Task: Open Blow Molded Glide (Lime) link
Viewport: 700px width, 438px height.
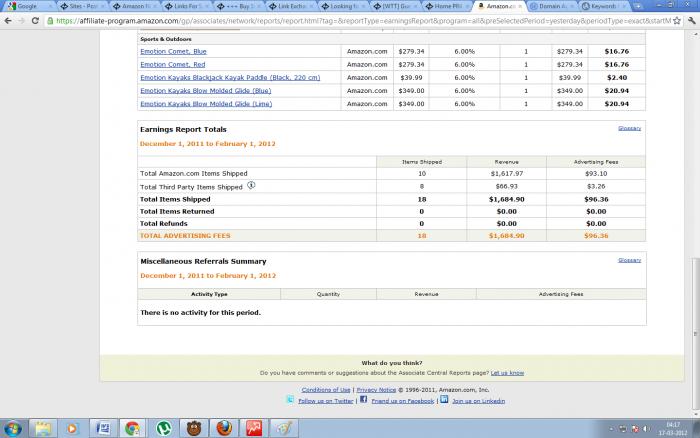Action: point(206,104)
